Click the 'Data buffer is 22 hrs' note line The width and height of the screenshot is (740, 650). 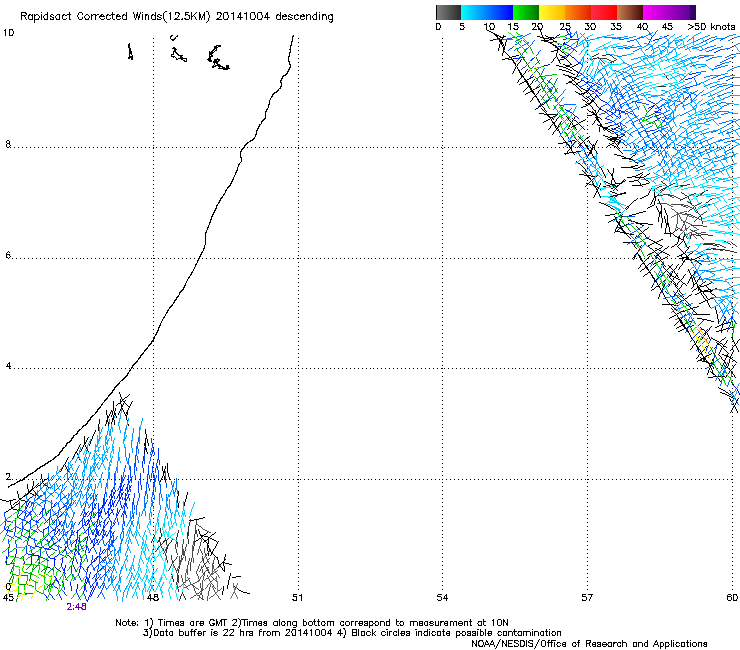[x=353, y=633]
